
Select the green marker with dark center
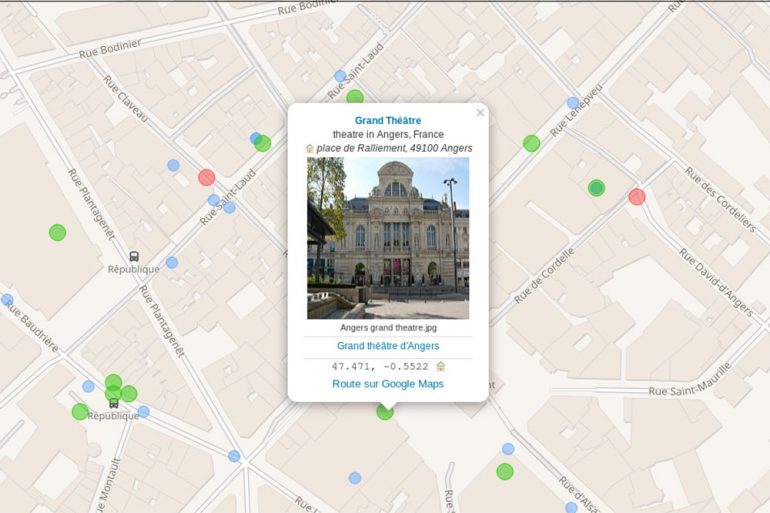click(597, 187)
